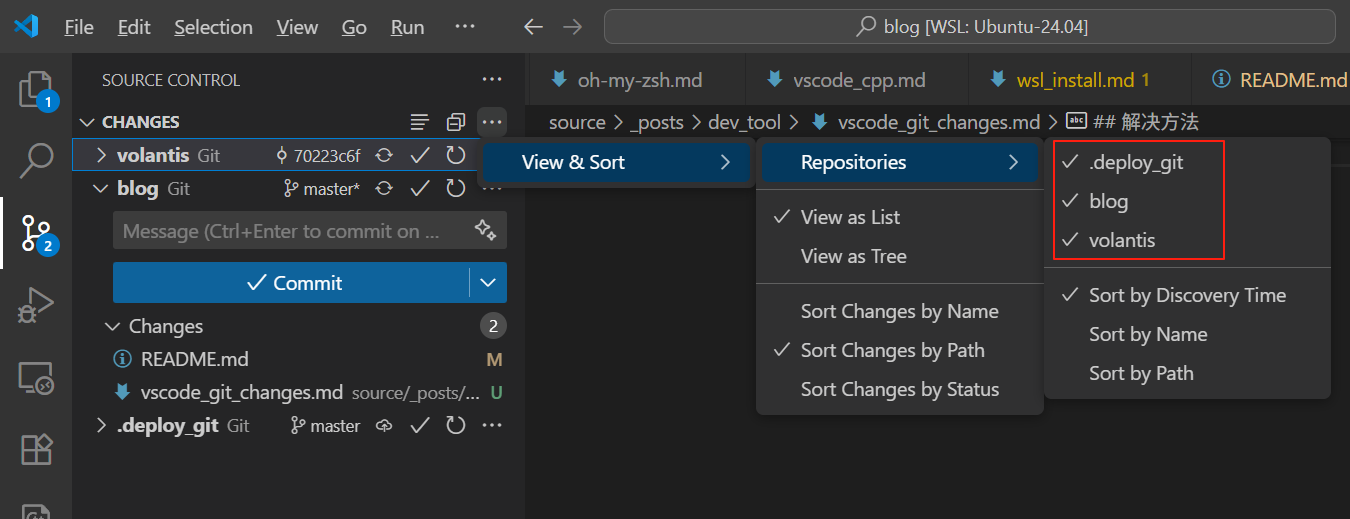Image resolution: width=1350 pixels, height=519 pixels.
Task: Open the Explorer view in activity bar
Action: (x=36, y=89)
